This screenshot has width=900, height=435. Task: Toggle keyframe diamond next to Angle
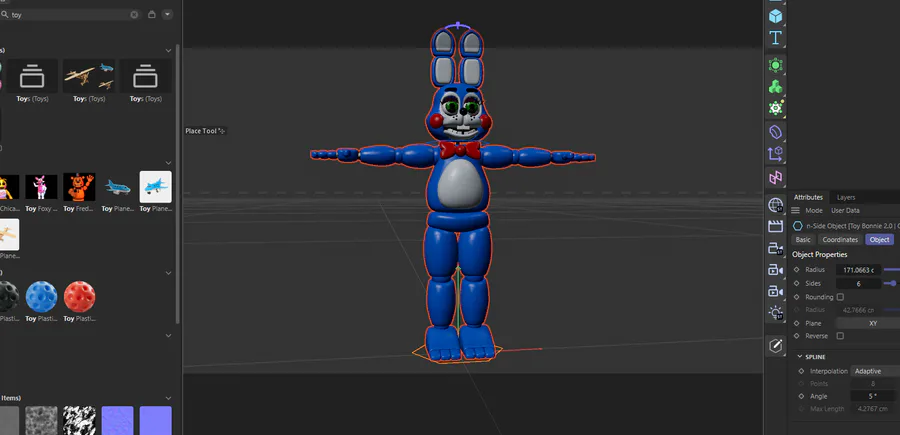[801, 397]
